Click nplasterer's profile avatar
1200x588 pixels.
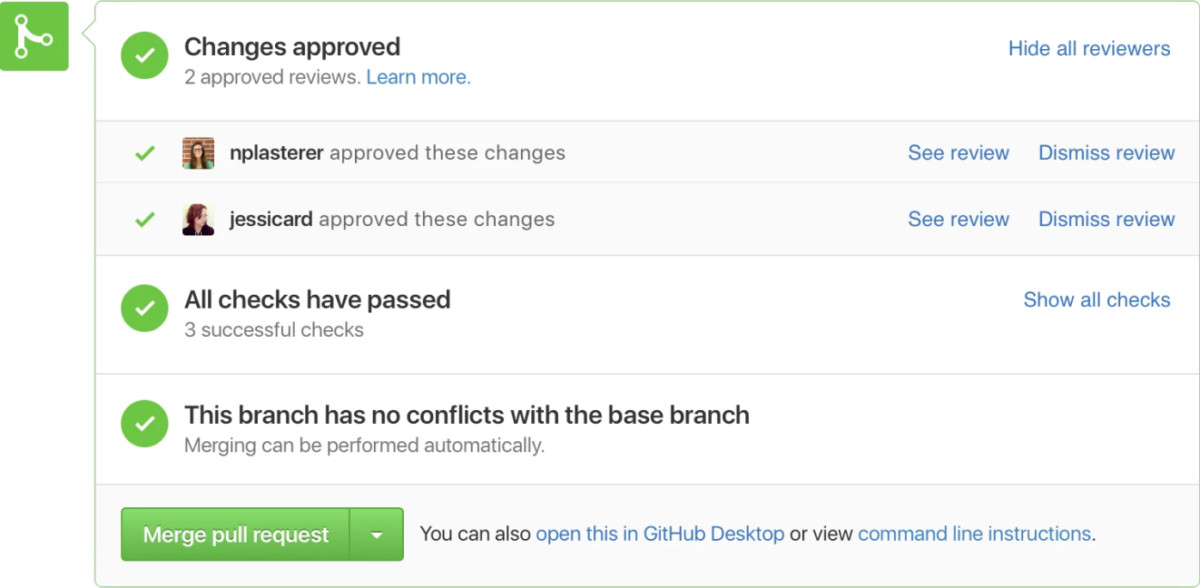coord(197,153)
